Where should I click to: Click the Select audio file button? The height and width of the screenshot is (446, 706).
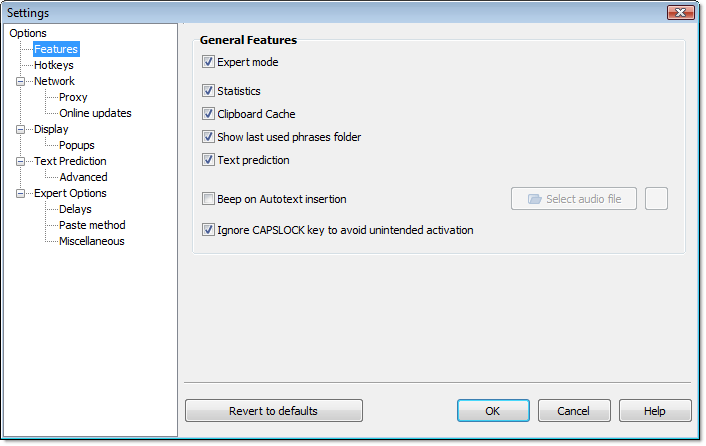[574, 199]
